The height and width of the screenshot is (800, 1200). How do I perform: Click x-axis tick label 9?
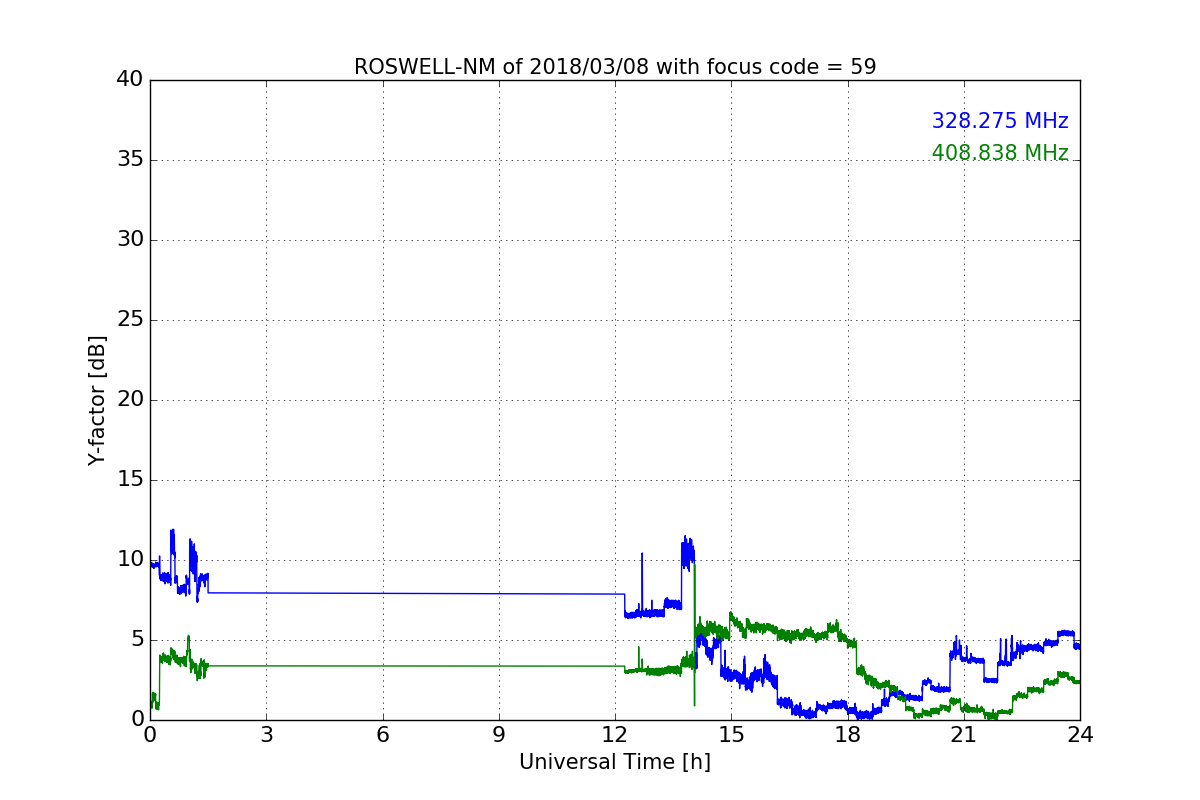[499, 734]
